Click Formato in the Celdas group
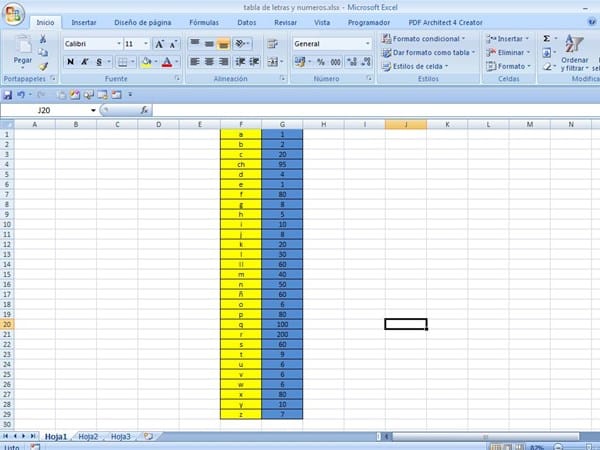Screen dimensions: 600x450 pyautogui.click(x=509, y=66)
